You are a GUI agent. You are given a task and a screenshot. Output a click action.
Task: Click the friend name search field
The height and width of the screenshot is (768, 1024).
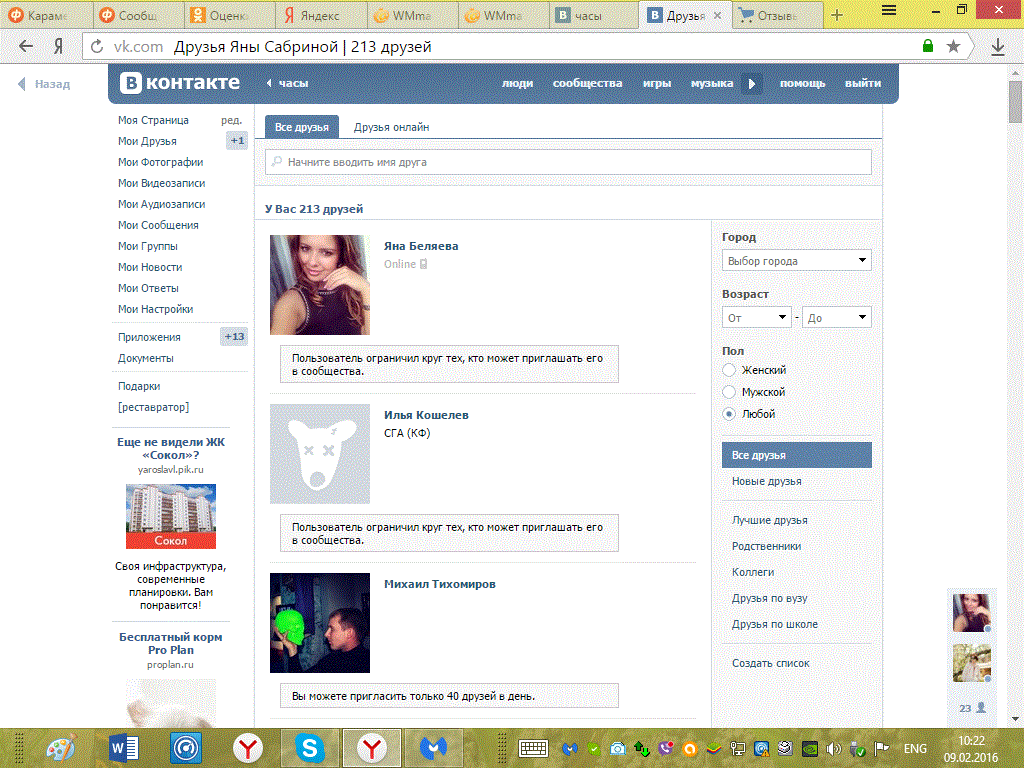click(x=568, y=162)
